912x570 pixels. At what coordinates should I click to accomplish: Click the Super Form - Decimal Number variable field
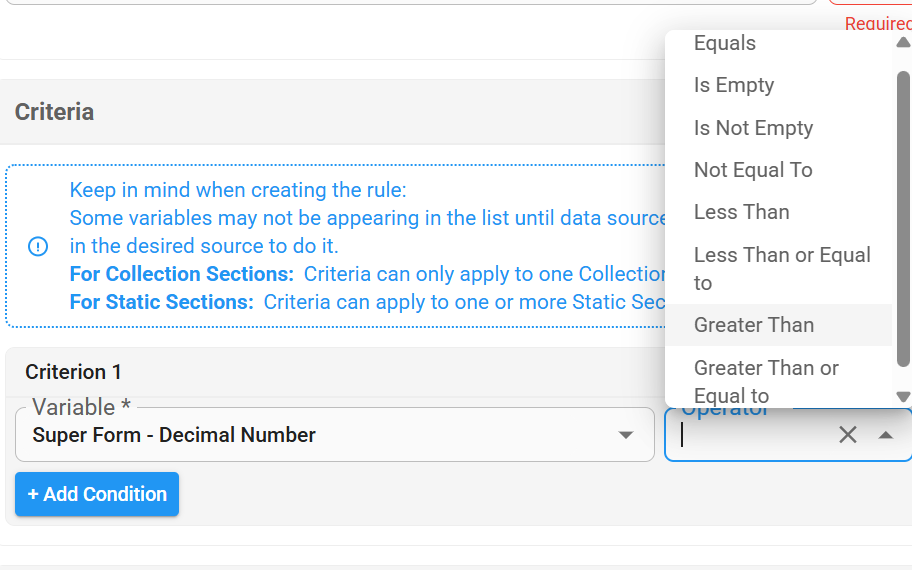coord(334,434)
